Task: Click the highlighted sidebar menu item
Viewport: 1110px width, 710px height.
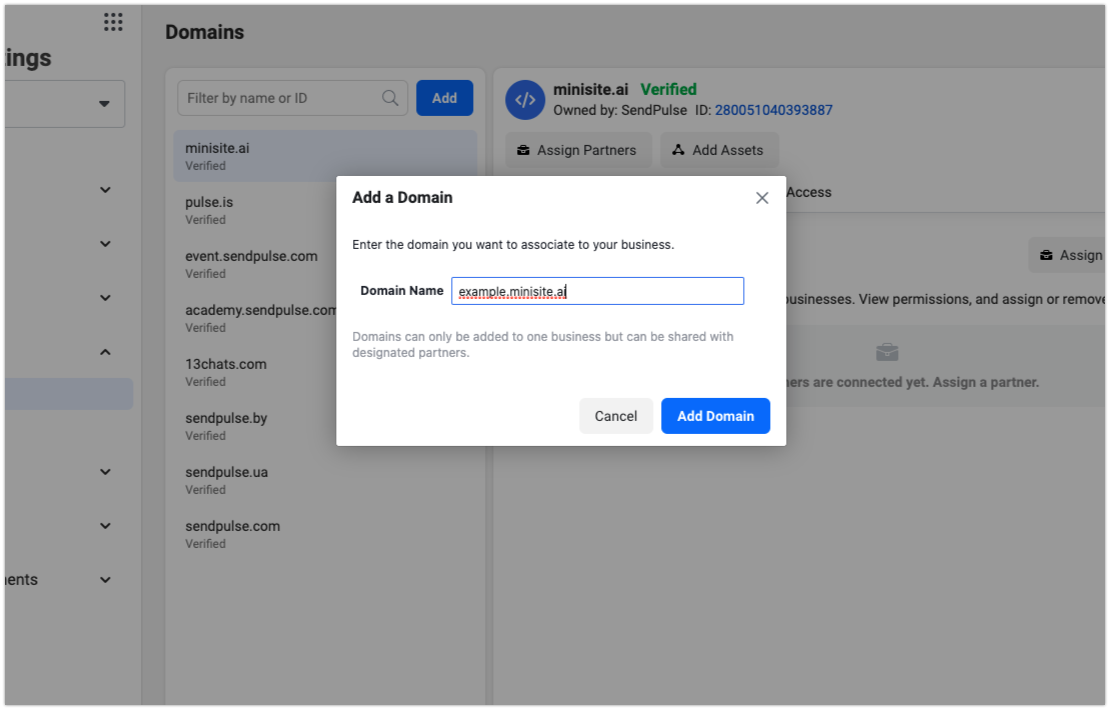Action: pyautogui.click(x=69, y=394)
